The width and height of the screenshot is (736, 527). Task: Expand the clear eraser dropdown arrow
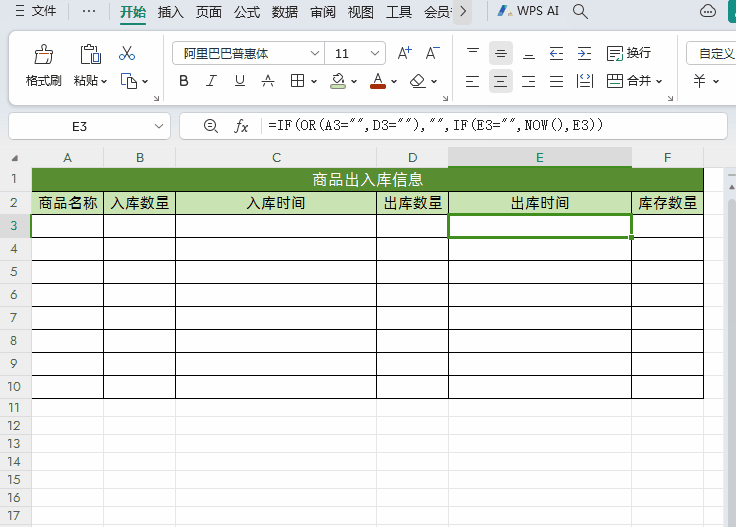click(434, 82)
